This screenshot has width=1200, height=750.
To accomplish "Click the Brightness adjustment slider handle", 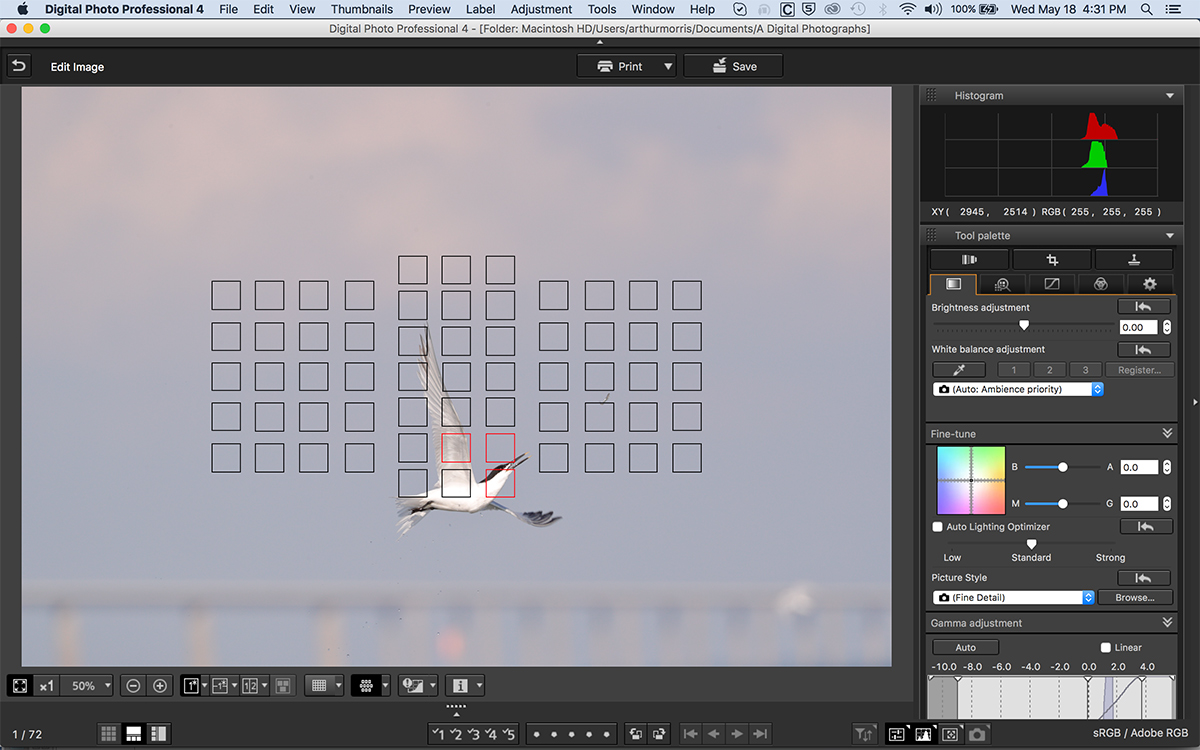I will pos(1024,325).
